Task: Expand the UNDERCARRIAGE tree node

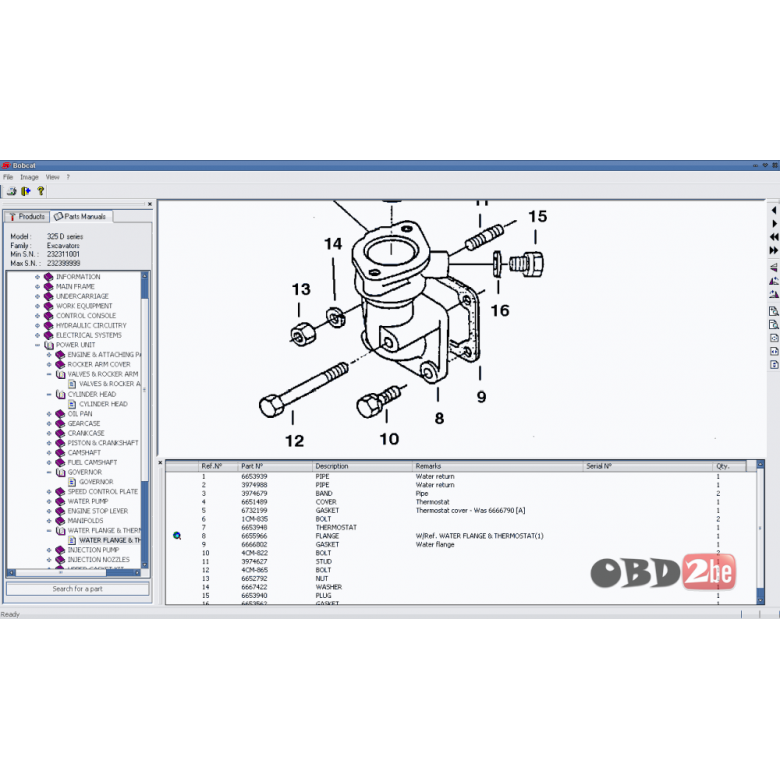Action: pos(37,296)
